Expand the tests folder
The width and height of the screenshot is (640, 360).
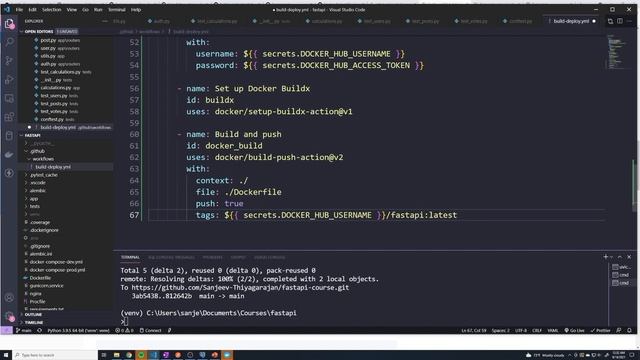coord(35,206)
